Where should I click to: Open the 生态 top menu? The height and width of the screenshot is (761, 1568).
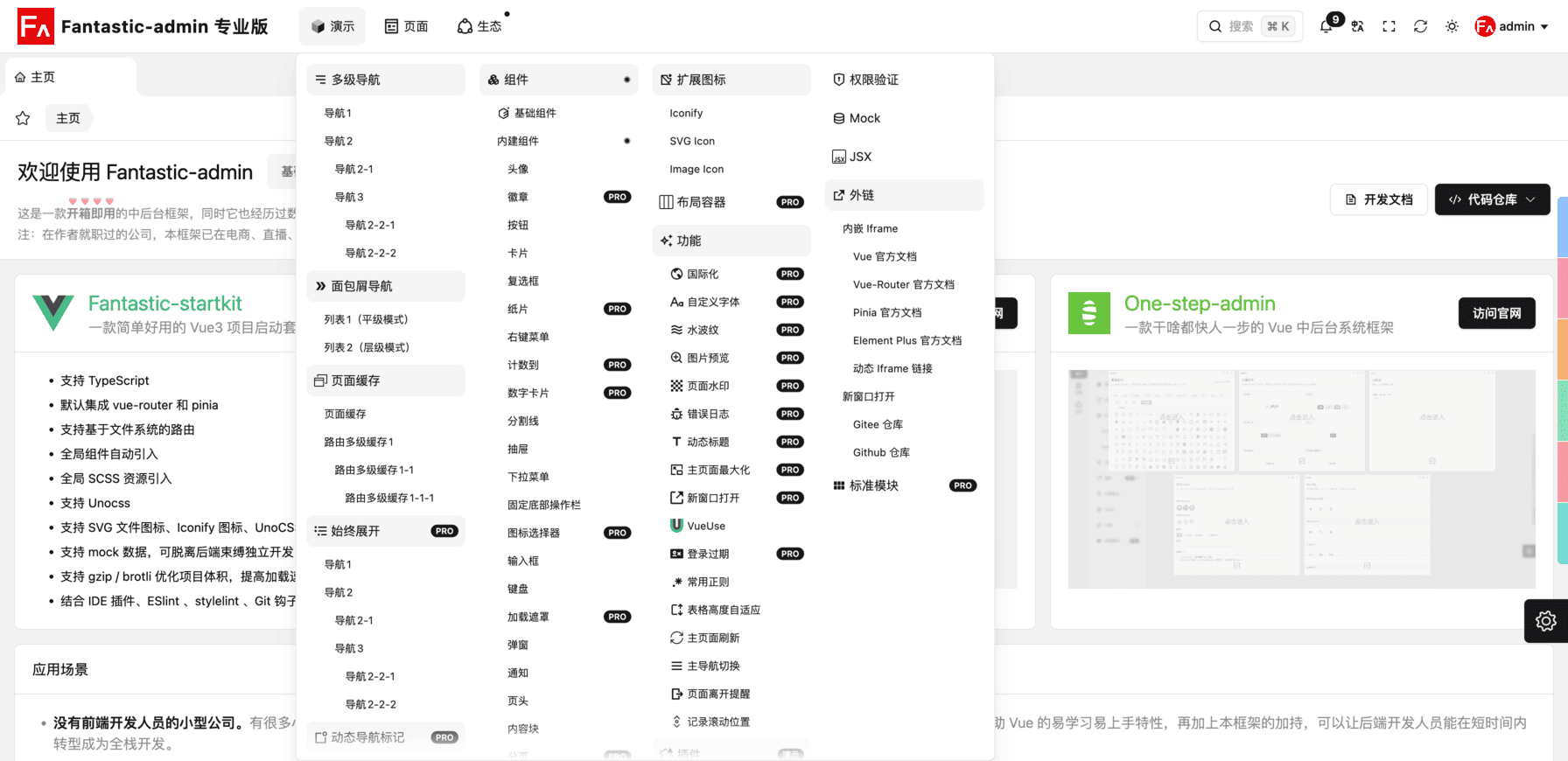tap(479, 26)
